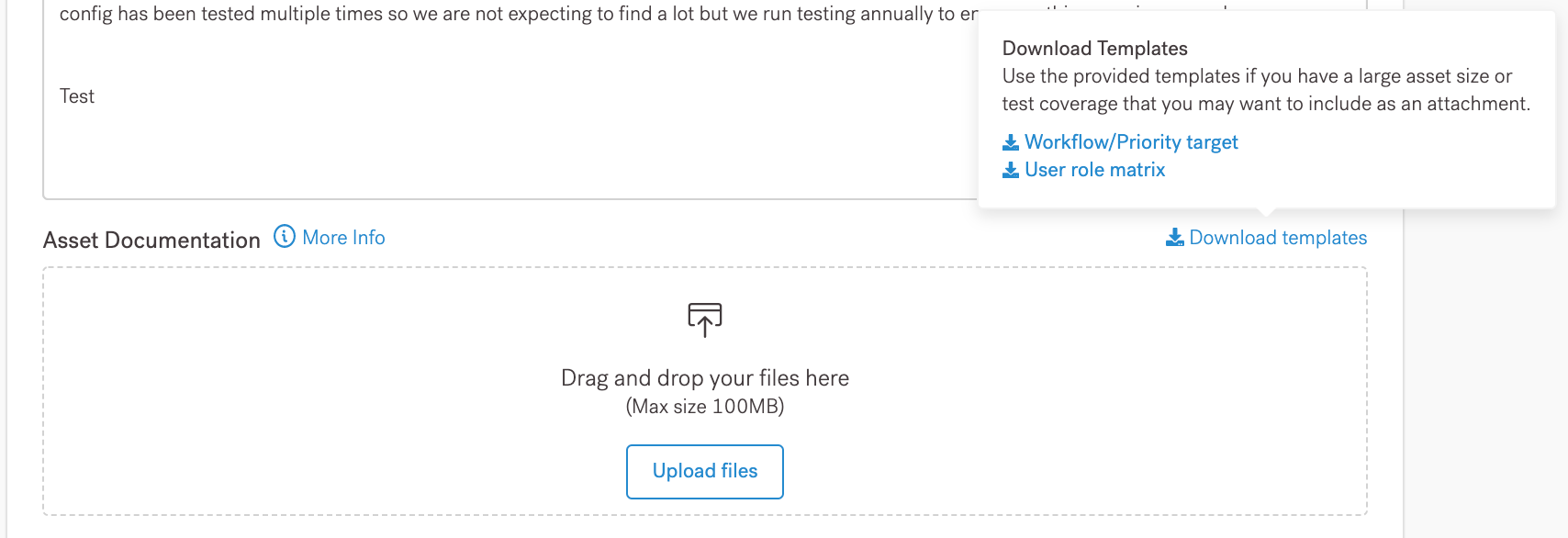Screen dimensions: 1568x538
Task: Click the 'Drag and drop your files here' text
Action: [705, 378]
